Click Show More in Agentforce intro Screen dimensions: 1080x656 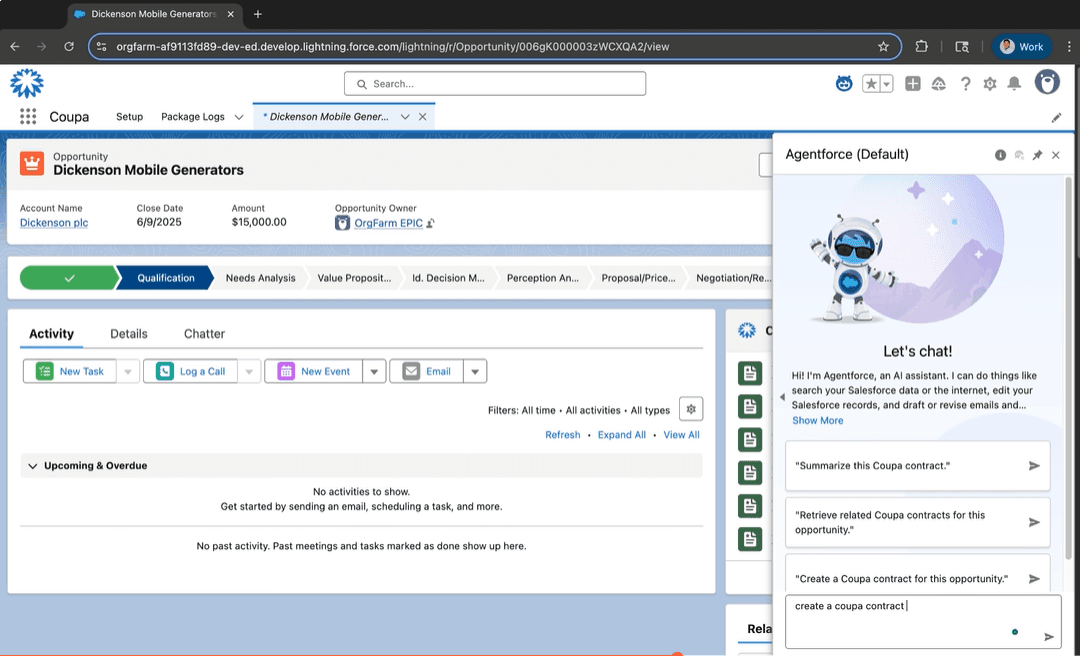[818, 420]
